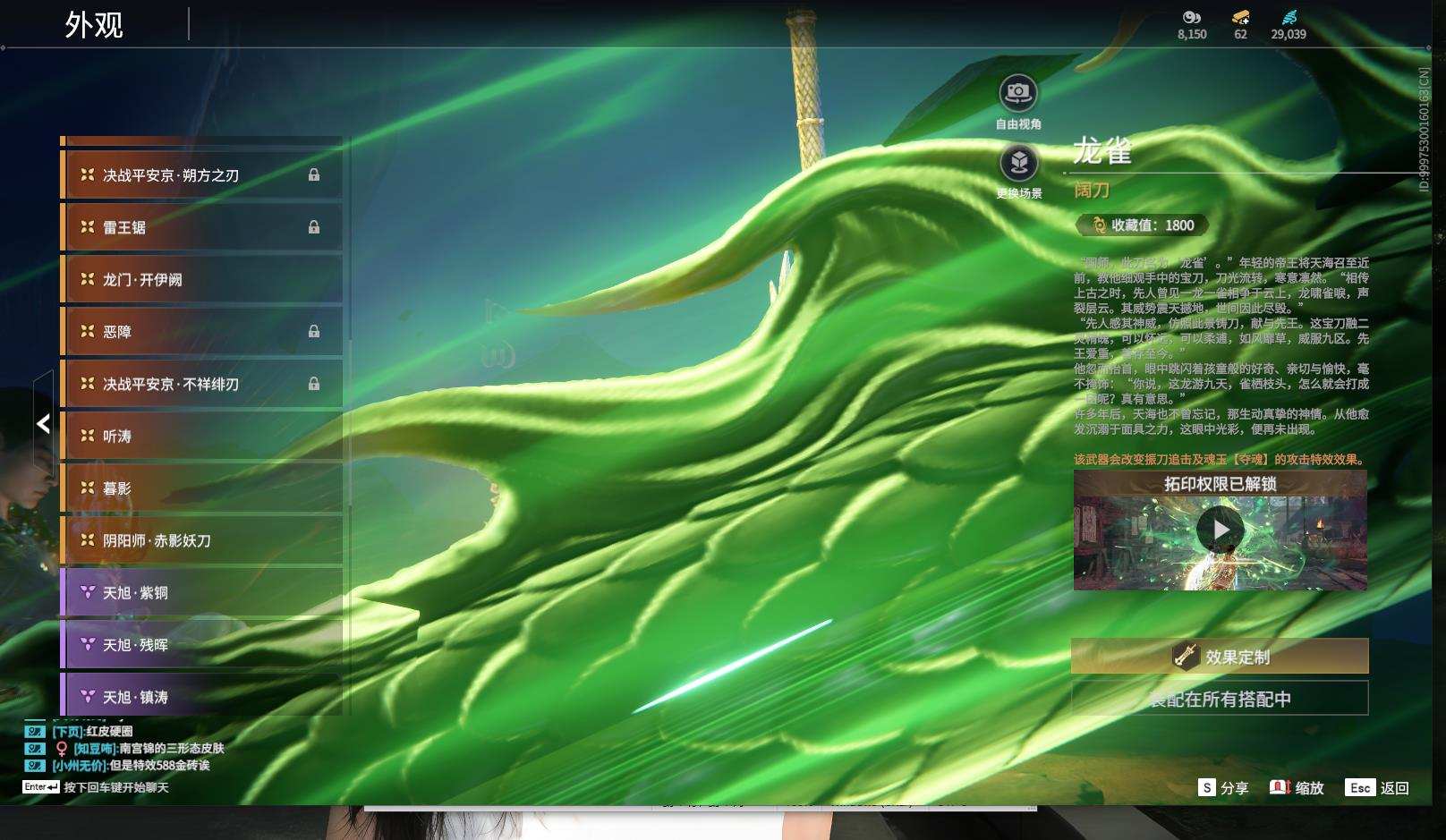Click the 更换场景 change scene icon
Image resolution: width=1446 pixels, height=840 pixels.
pos(1018,163)
